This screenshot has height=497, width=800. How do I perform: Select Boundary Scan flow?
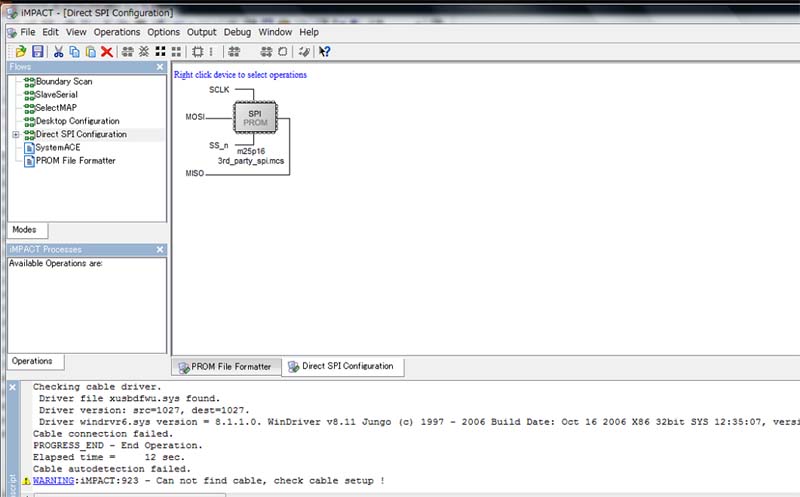pyautogui.click(x=64, y=82)
